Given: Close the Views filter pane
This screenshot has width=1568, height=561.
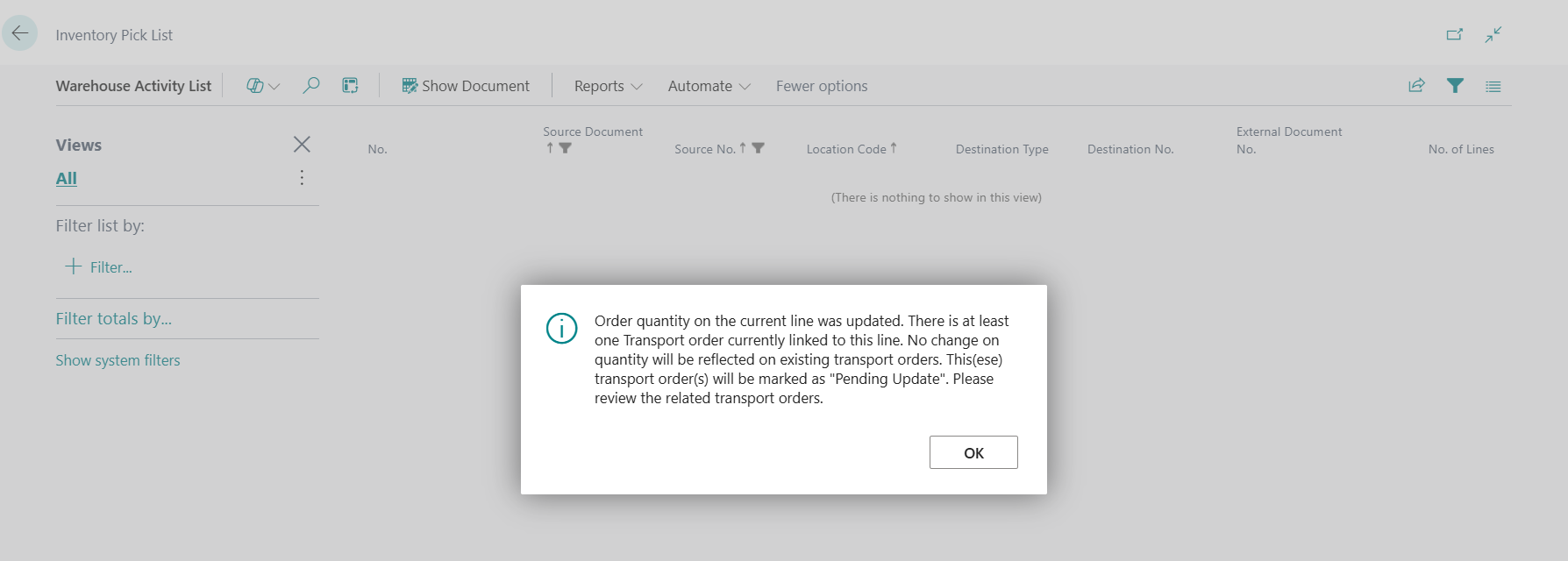Looking at the screenshot, I should click(x=302, y=144).
